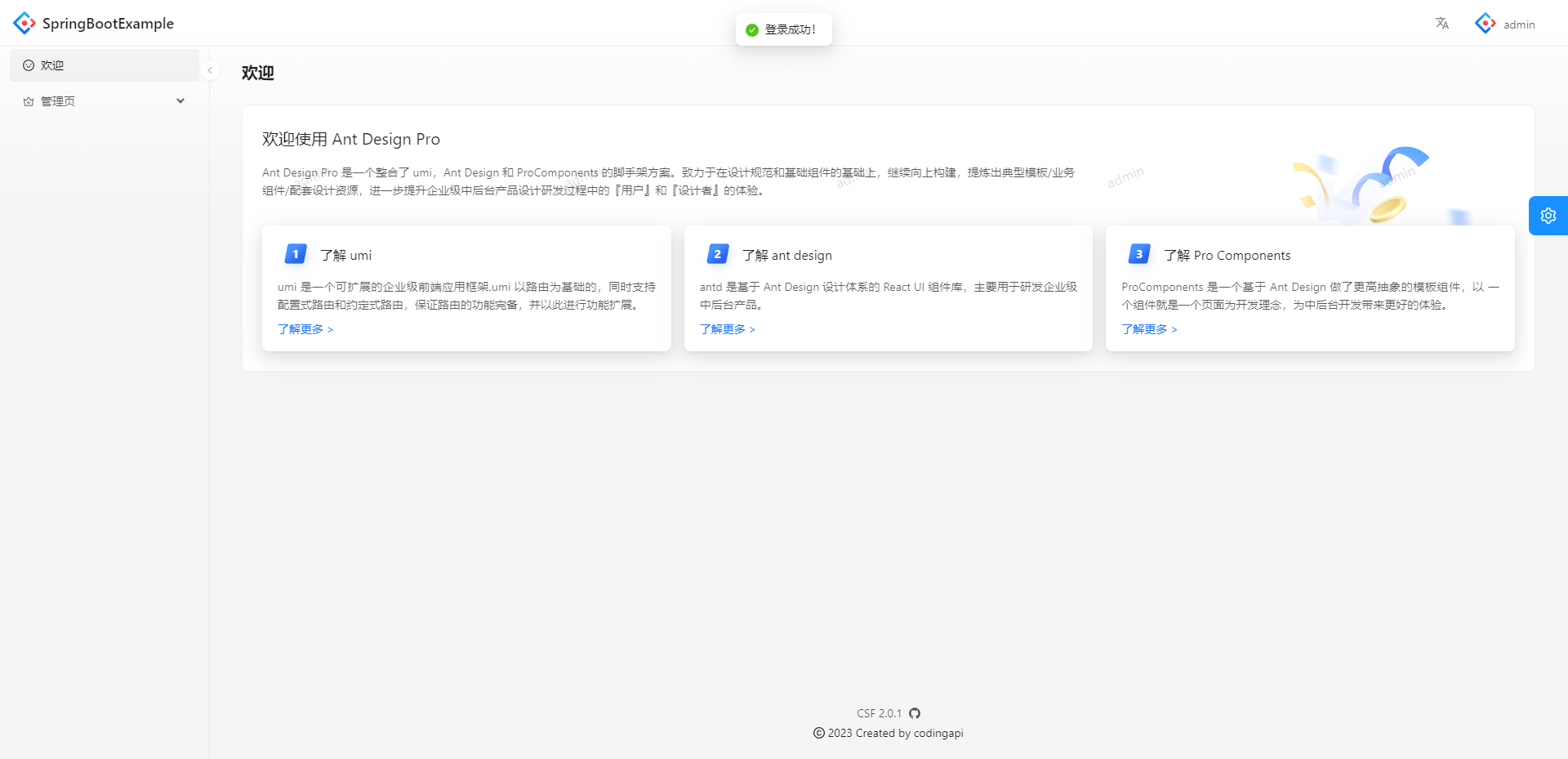Click the SpringBootExample logo icon

click(24, 23)
